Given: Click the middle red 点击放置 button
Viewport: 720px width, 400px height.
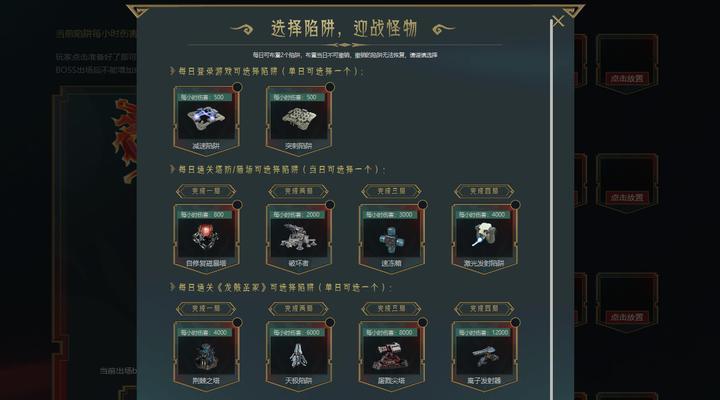Looking at the screenshot, I should click(x=627, y=197).
